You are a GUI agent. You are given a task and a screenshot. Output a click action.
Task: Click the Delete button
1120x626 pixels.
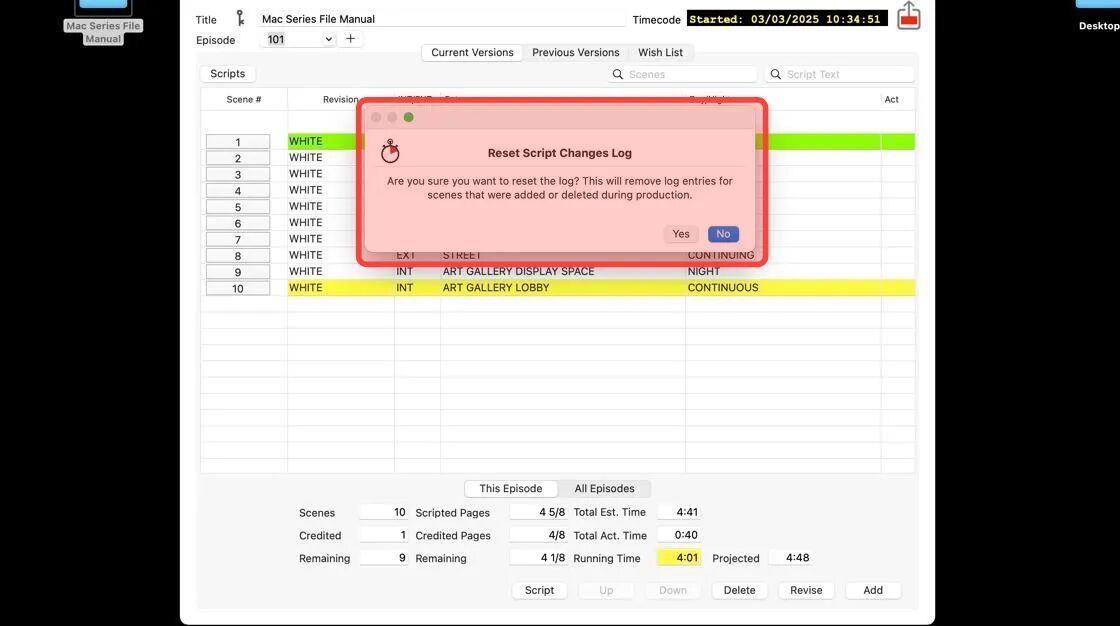[739, 590]
